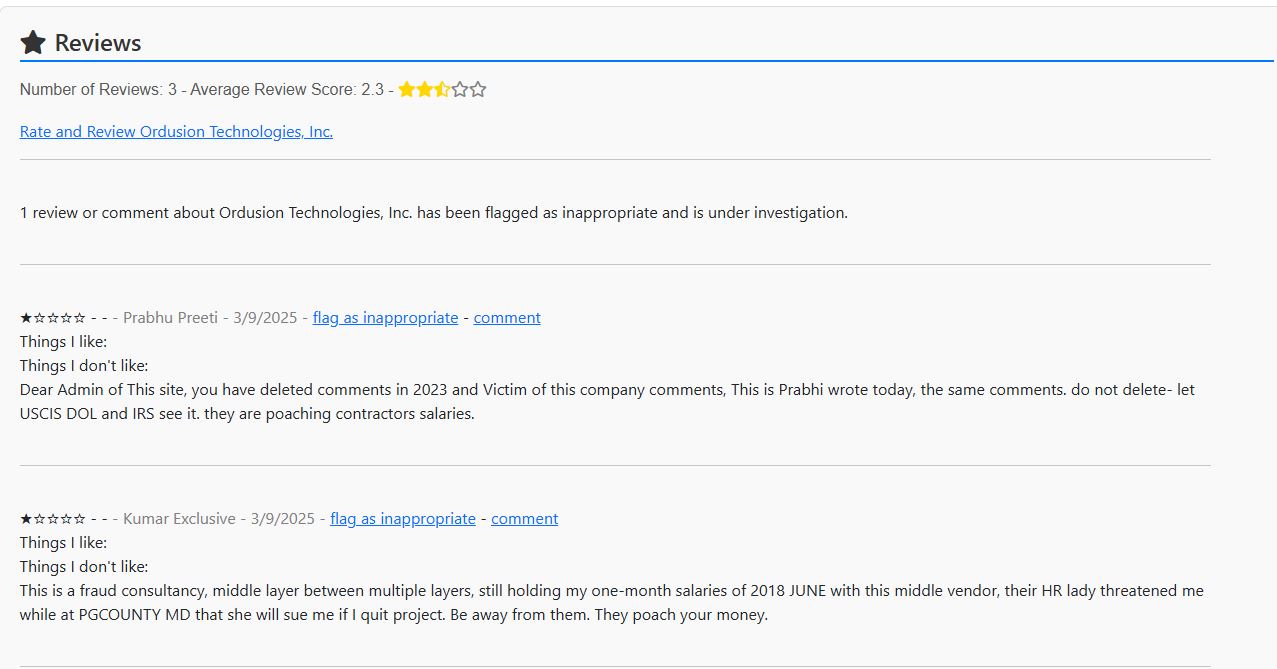Click 'Things I don't like:' in Kumar's review
Screen dimensions: 1277x669
click(84, 567)
